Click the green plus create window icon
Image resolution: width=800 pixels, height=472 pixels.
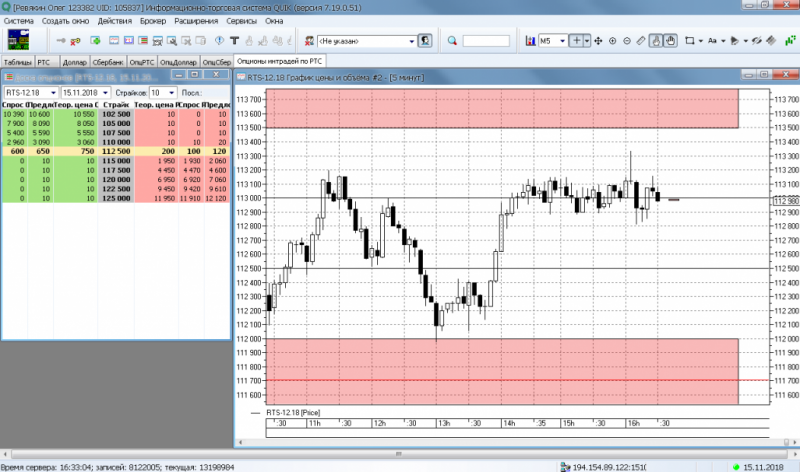click(95, 40)
